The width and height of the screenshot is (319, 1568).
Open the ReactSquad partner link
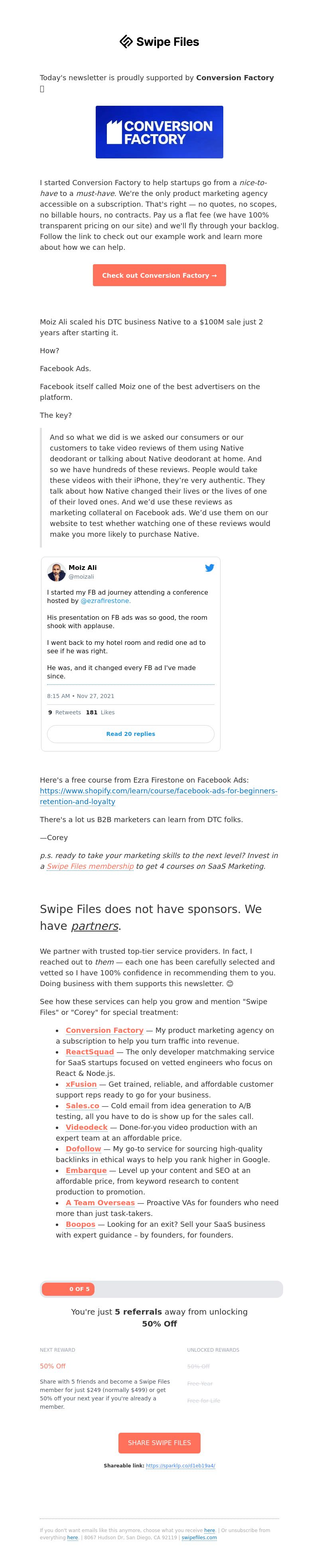tap(90, 1052)
